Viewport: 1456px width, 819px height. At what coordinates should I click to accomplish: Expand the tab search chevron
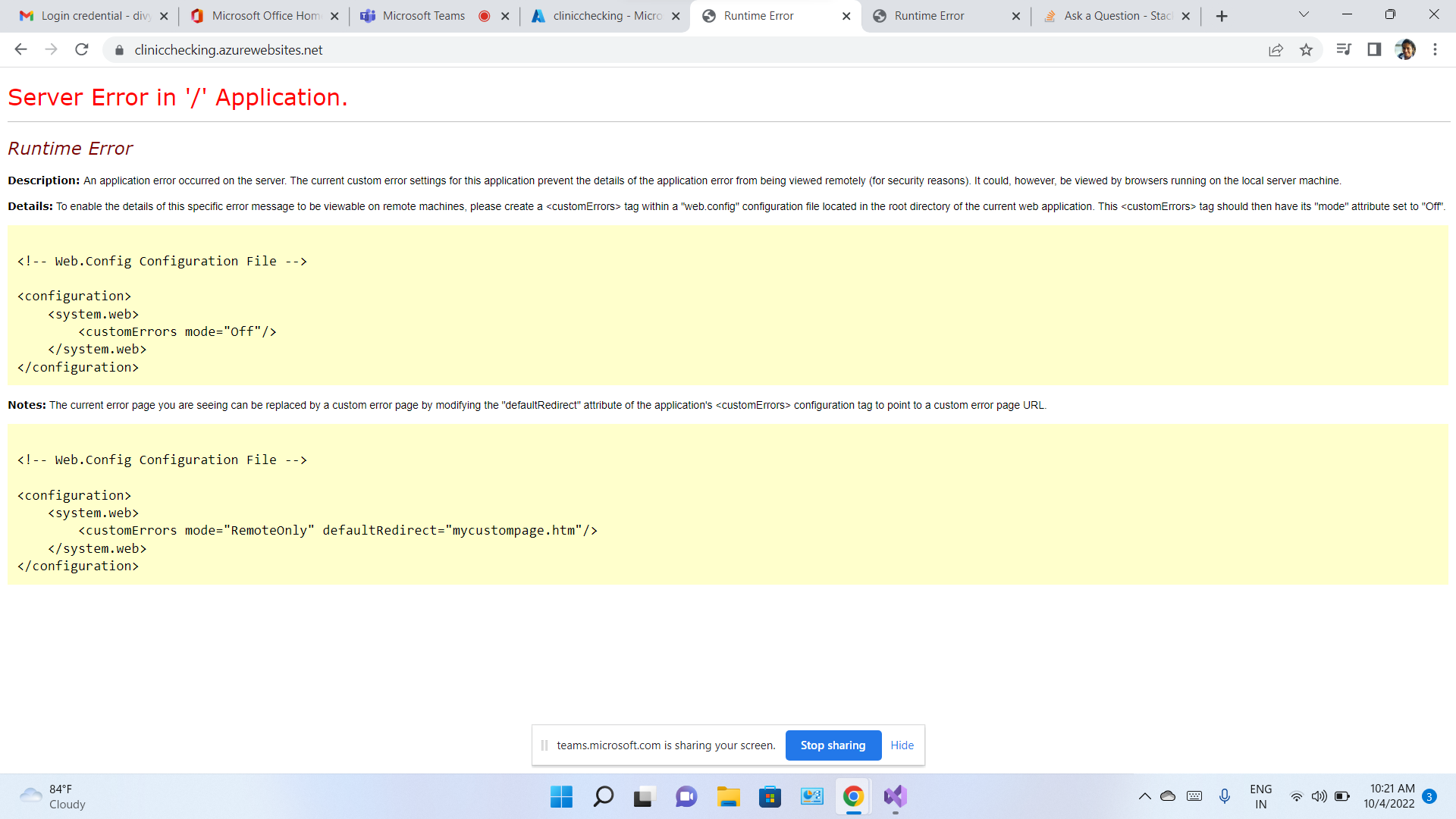coord(1304,14)
